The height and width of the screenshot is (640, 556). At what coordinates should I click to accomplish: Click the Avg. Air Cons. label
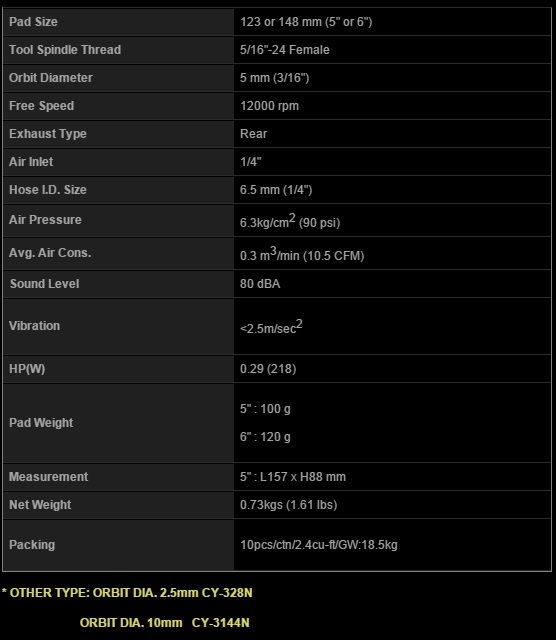coord(50,253)
